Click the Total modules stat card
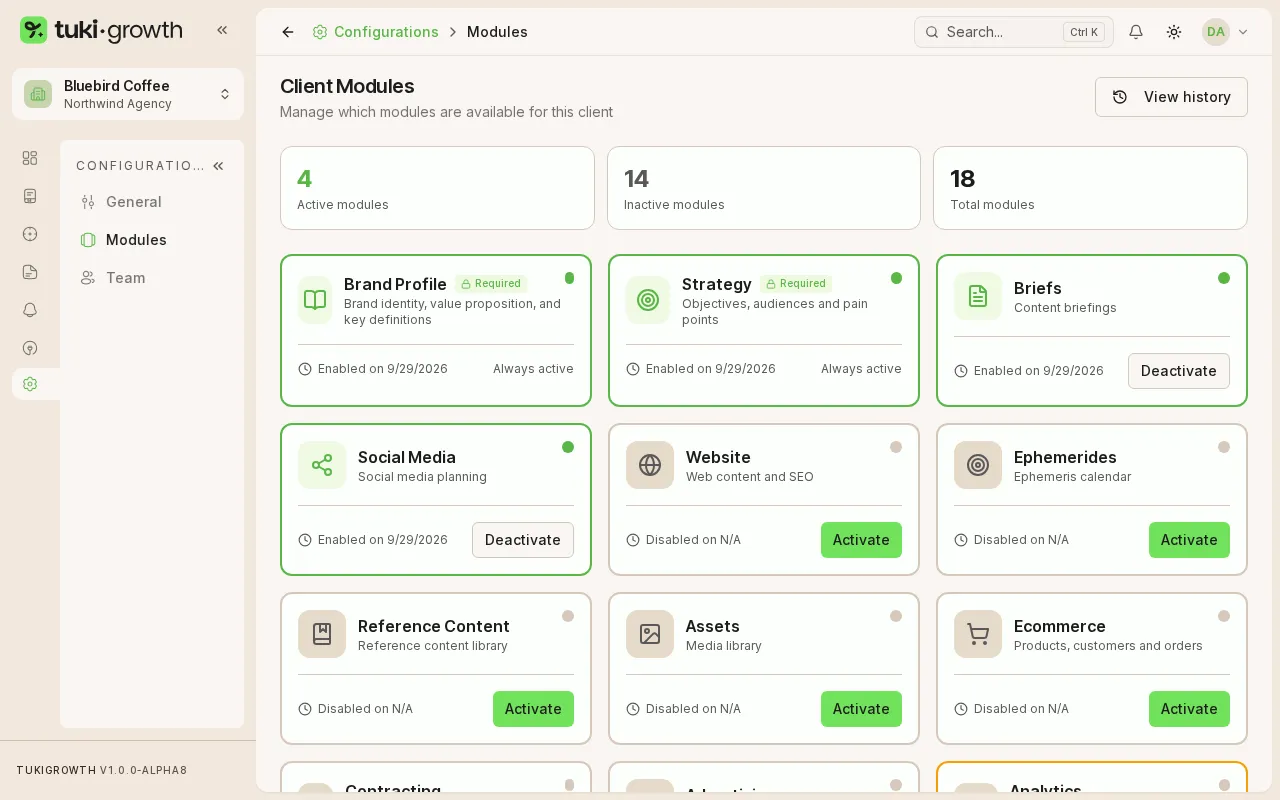 tap(1090, 188)
